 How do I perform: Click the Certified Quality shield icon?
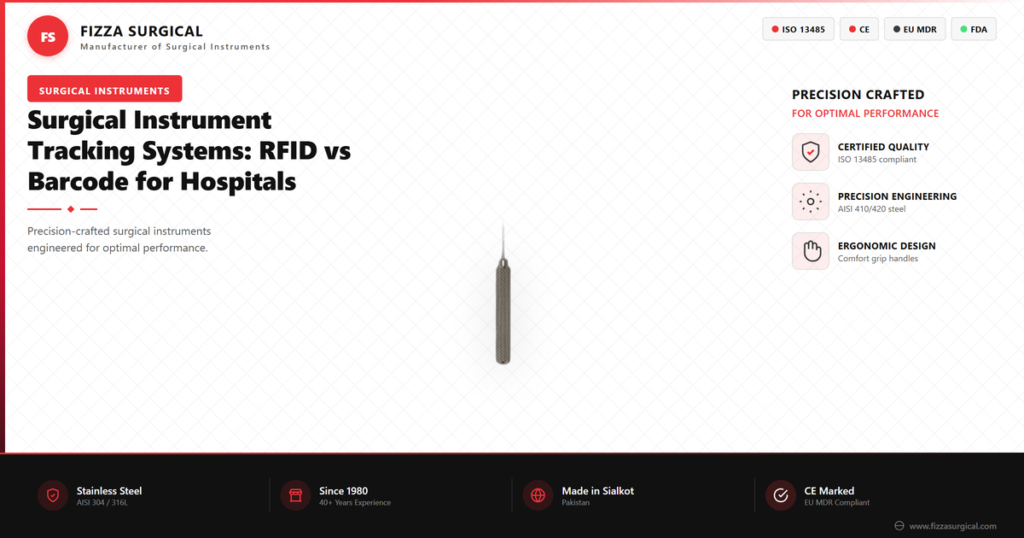pos(810,152)
